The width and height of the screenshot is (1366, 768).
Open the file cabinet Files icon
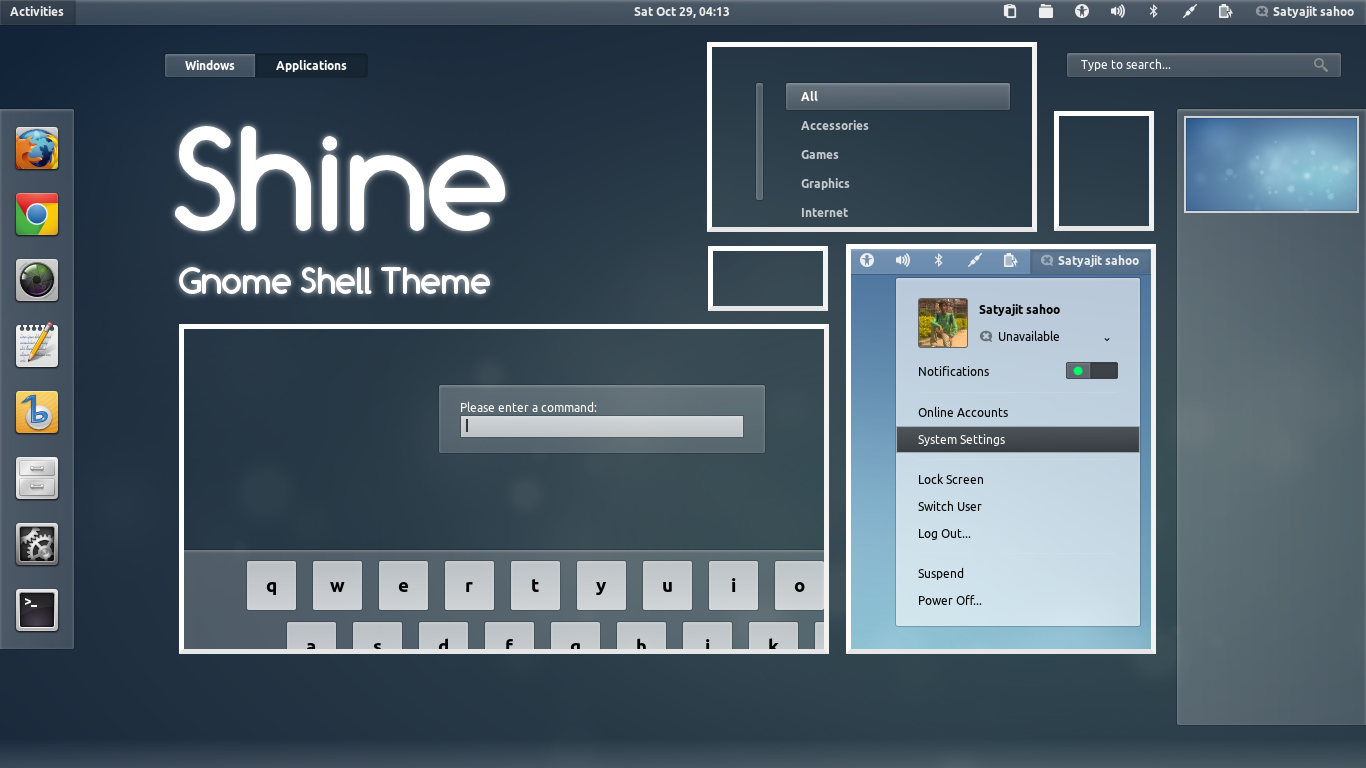coord(37,478)
